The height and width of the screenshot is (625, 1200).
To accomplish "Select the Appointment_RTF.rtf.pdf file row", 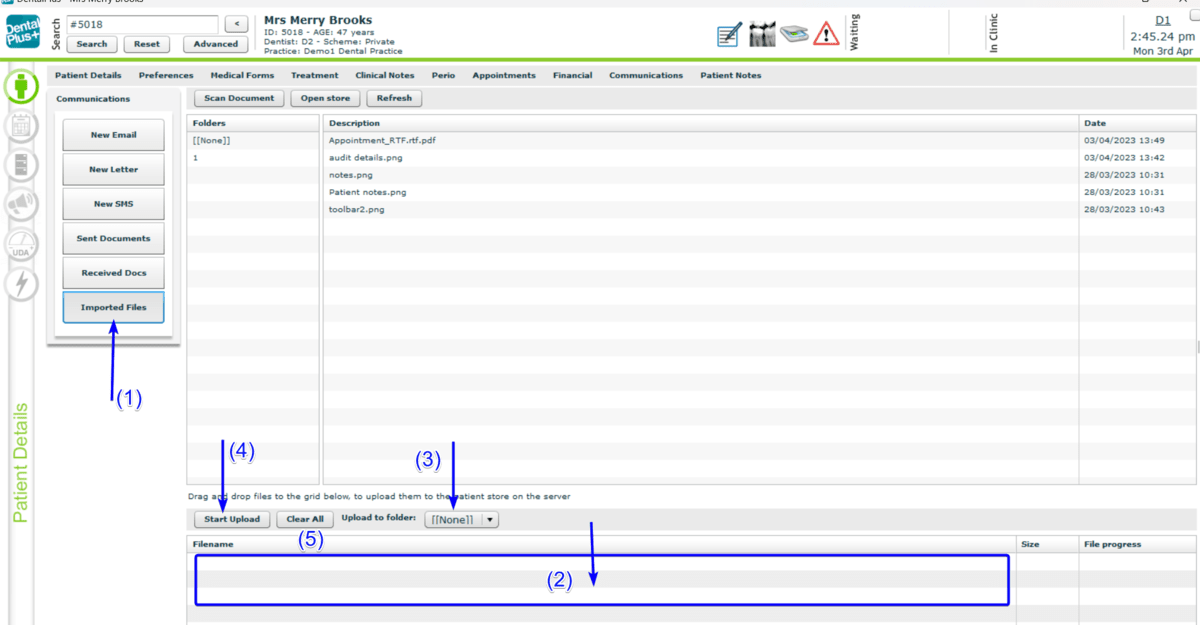I will (382, 141).
